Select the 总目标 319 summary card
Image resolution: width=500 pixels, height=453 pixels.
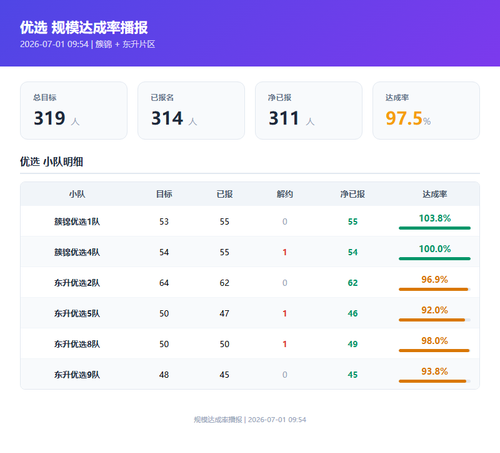[74, 111]
